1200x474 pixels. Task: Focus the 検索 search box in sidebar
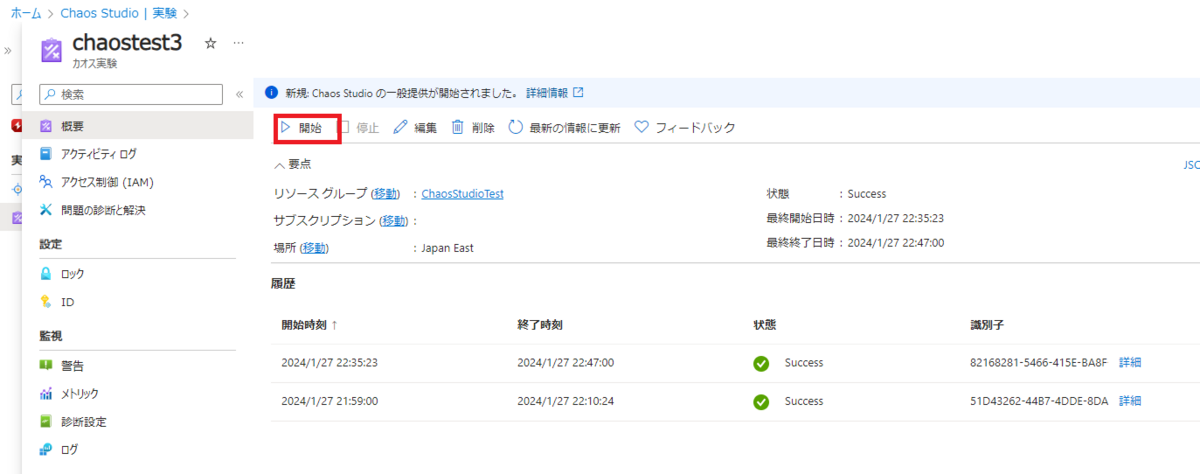(x=130, y=94)
